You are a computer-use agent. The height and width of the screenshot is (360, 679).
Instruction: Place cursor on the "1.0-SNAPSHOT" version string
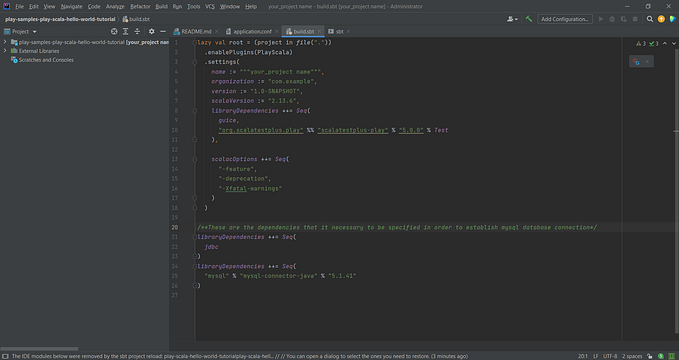[x=275, y=91]
